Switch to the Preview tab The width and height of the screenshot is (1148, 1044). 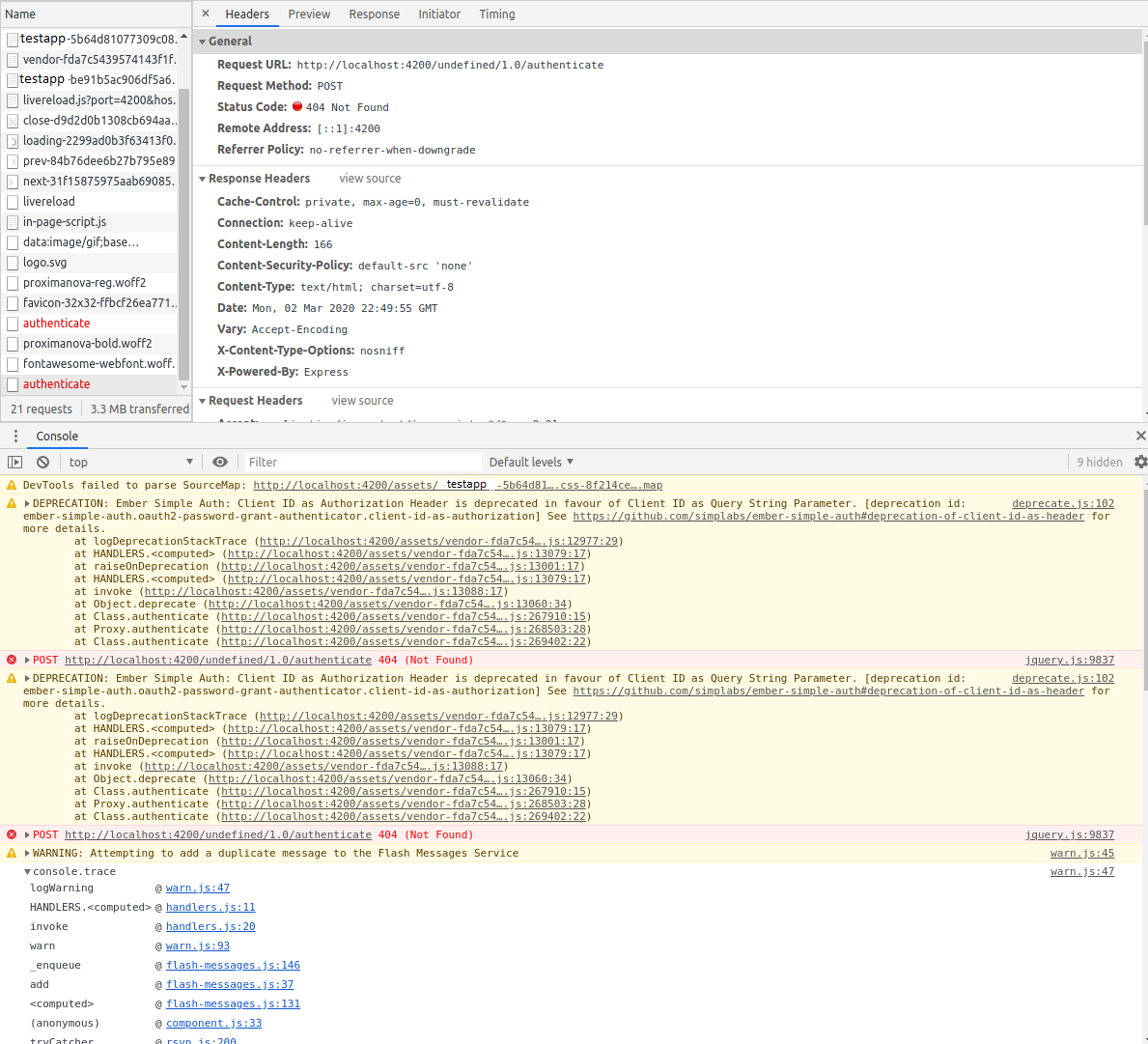coord(309,14)
